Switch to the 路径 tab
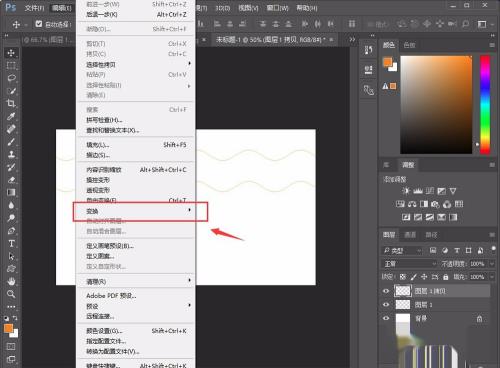The height and width of the screenshot is (368, 500). pyautogui.click(x=431, y=235)
